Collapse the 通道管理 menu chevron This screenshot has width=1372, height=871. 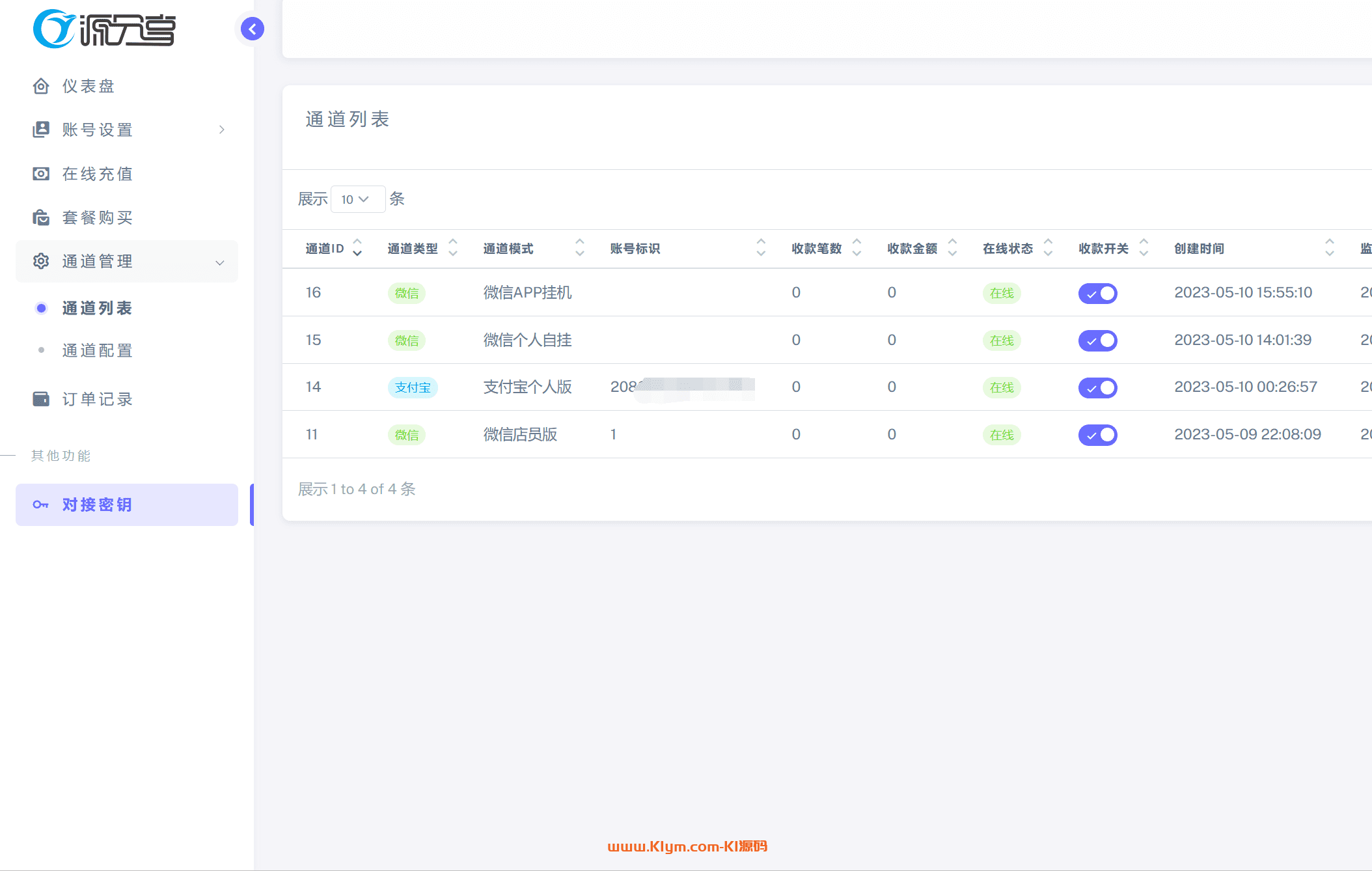[x=220, y=262]
